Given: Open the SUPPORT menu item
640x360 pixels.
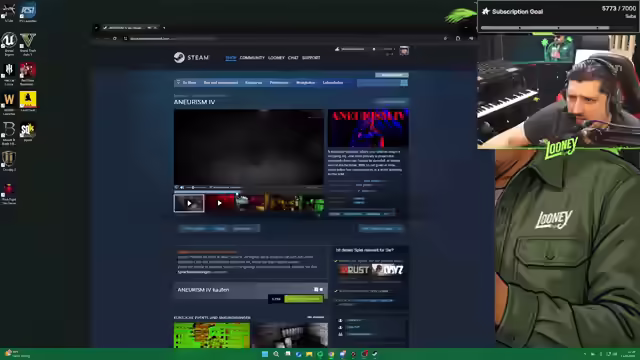Looking at the screenshot, I should coord(311,58).
